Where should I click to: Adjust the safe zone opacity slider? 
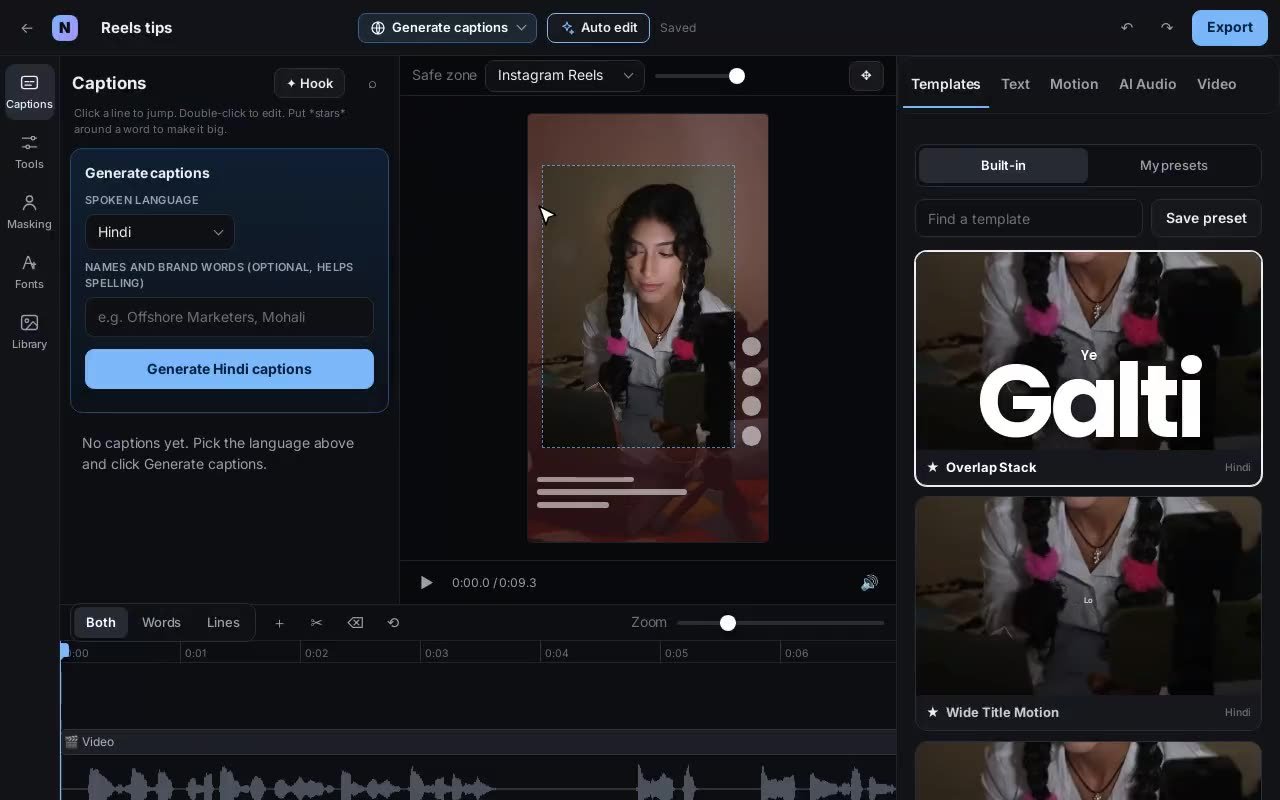[x=700, y=76]
